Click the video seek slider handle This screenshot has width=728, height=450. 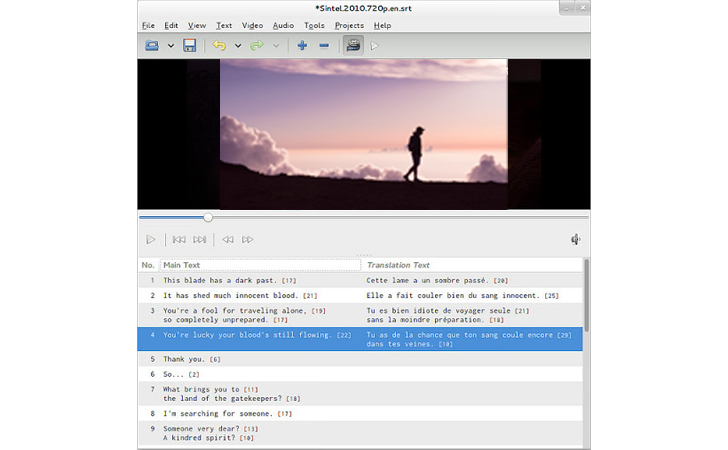pyautogui.click(x=208, y=217)
